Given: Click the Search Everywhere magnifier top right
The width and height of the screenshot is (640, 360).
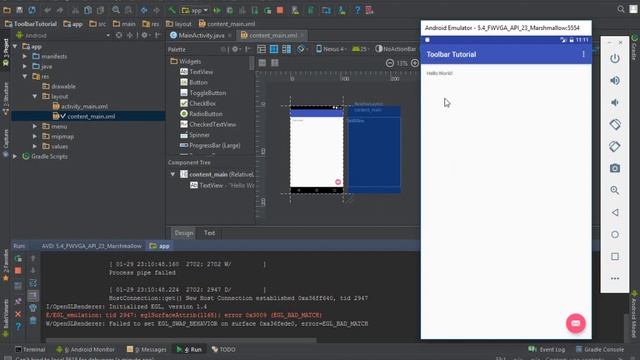Looking at the screenshot, I should [621, 9].
